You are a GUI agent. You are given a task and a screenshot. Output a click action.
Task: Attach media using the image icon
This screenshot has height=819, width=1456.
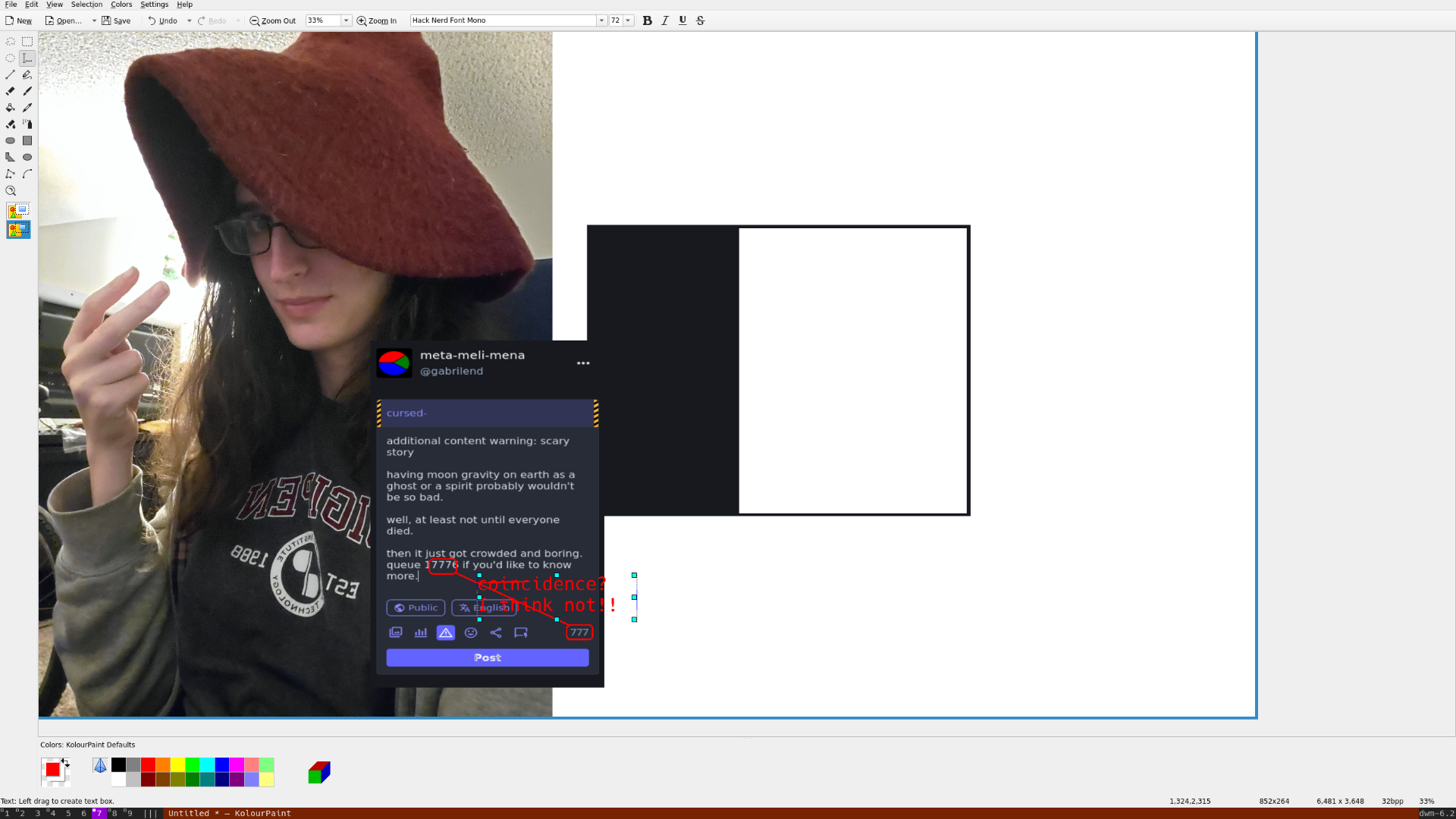(395, 632)
